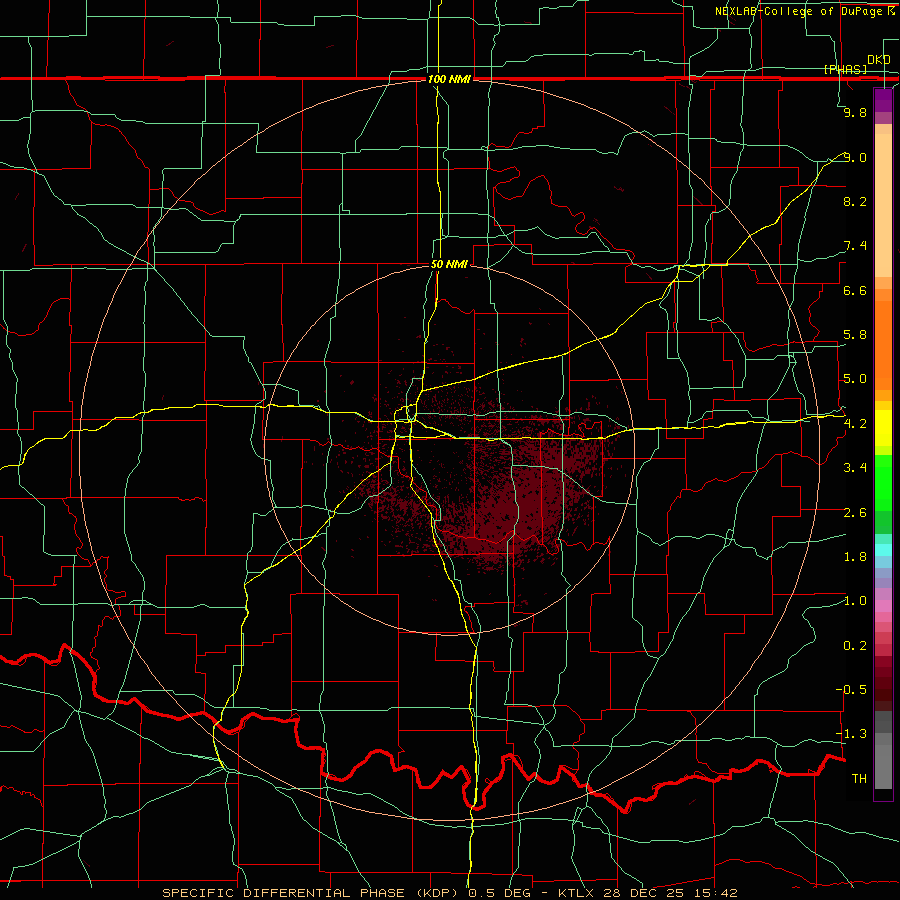This screenshot has width=900, height=900.
Task: Click the KTLX station identifier
Action: coord(576,893)
